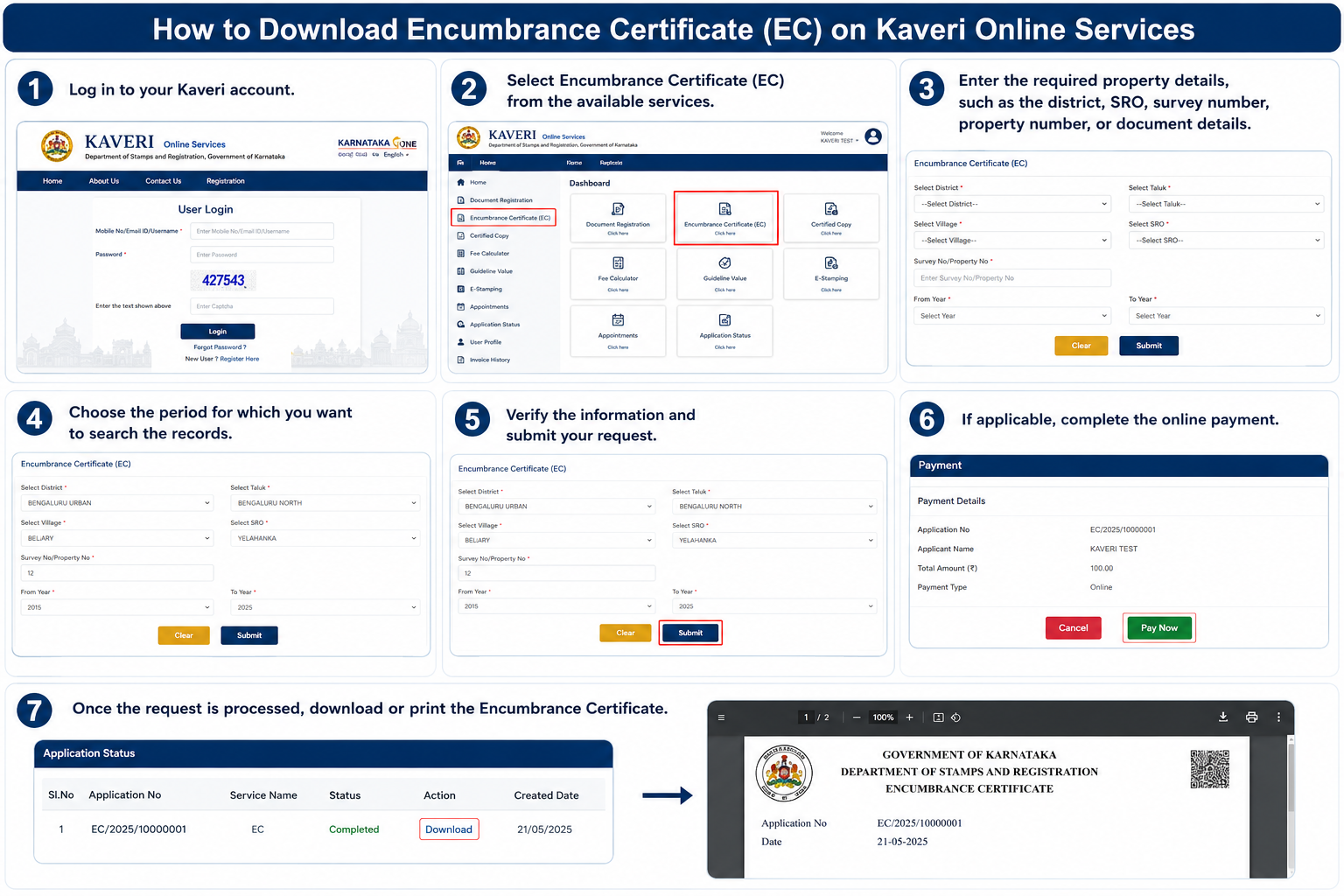Click About Us in login page navbar
The image size is (1344, 896).
point(104,181)
